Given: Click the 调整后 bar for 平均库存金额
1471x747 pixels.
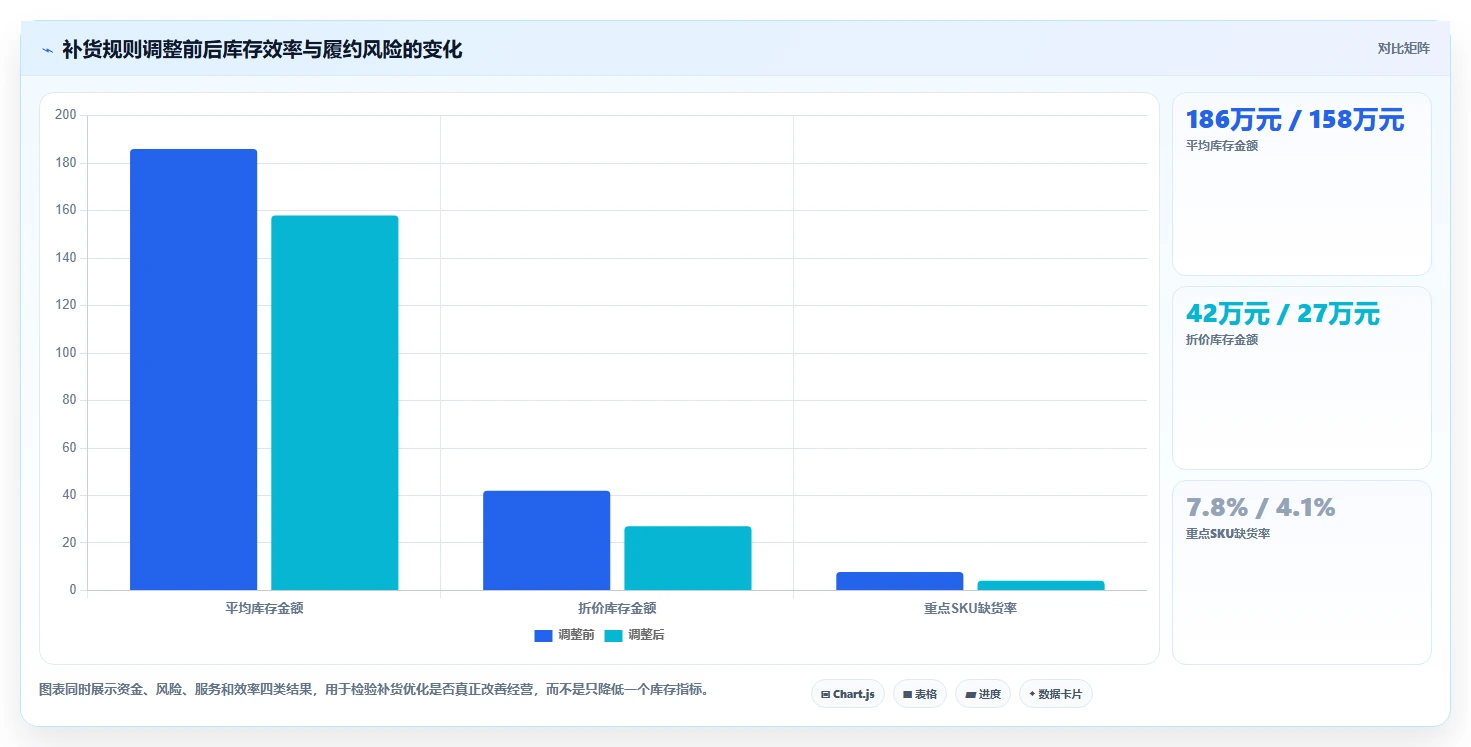Looking at the screenshot, I should tap(334, 403).
